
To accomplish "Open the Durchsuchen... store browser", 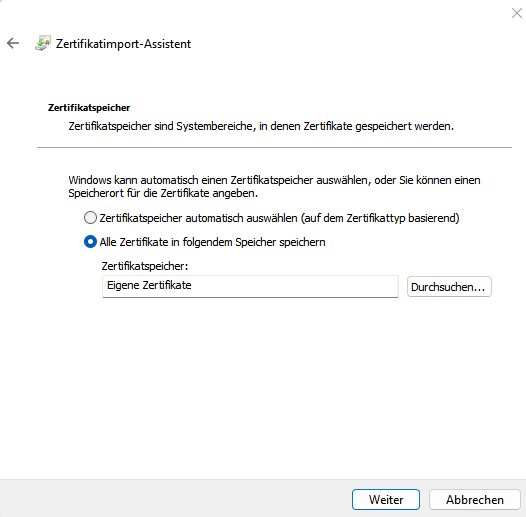I will [x=449, y=287].
